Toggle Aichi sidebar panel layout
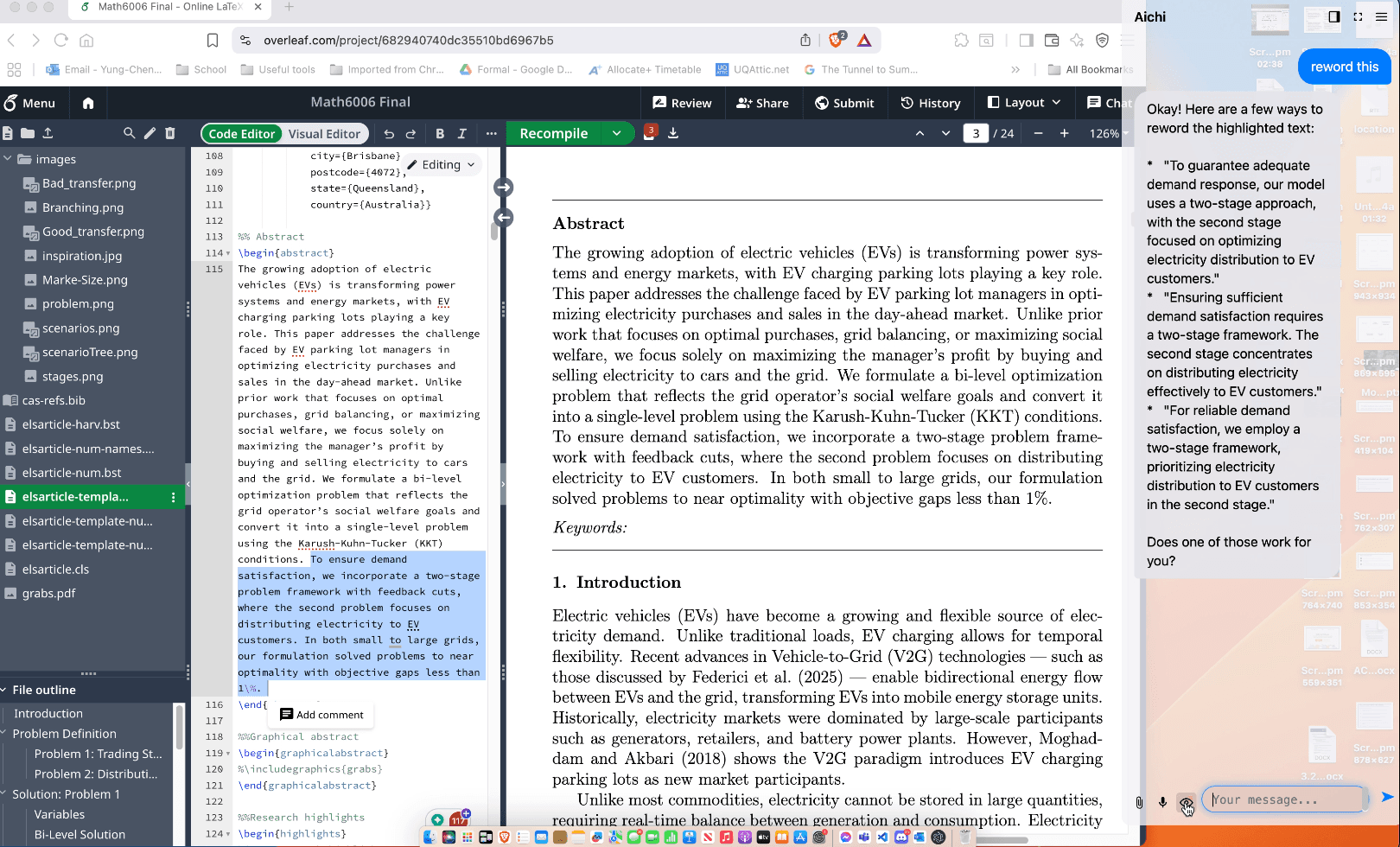This screenshot has height=847, width=1400. pos(1333,16)
